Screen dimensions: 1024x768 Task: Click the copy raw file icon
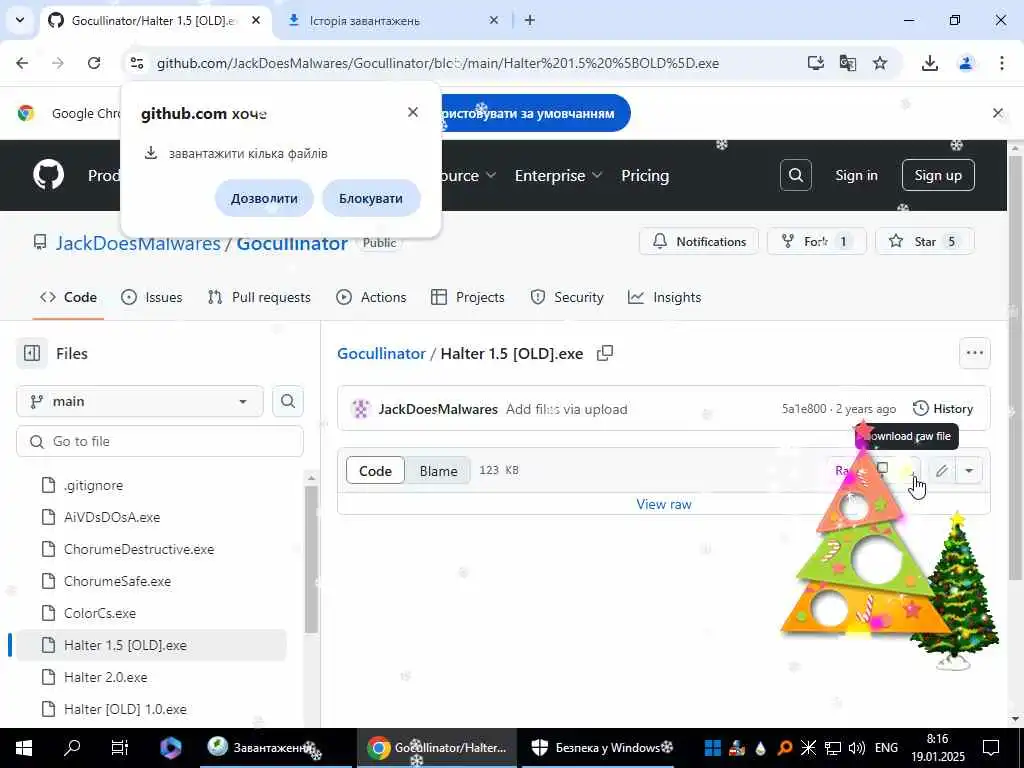882,470
